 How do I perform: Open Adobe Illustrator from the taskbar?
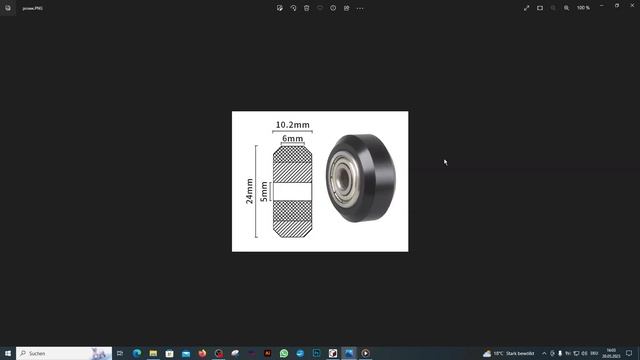click(x=267, y=353)
